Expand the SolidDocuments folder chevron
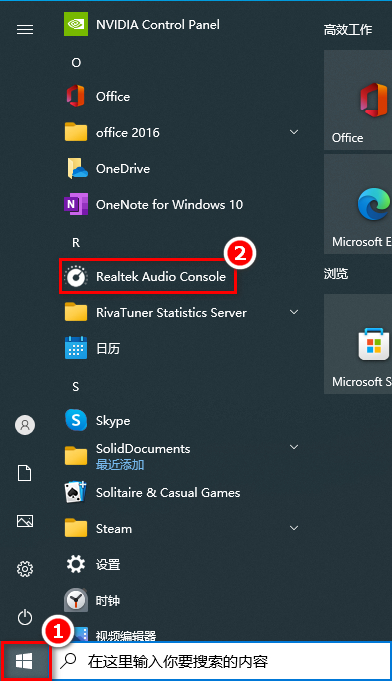 tap(294, 447)
